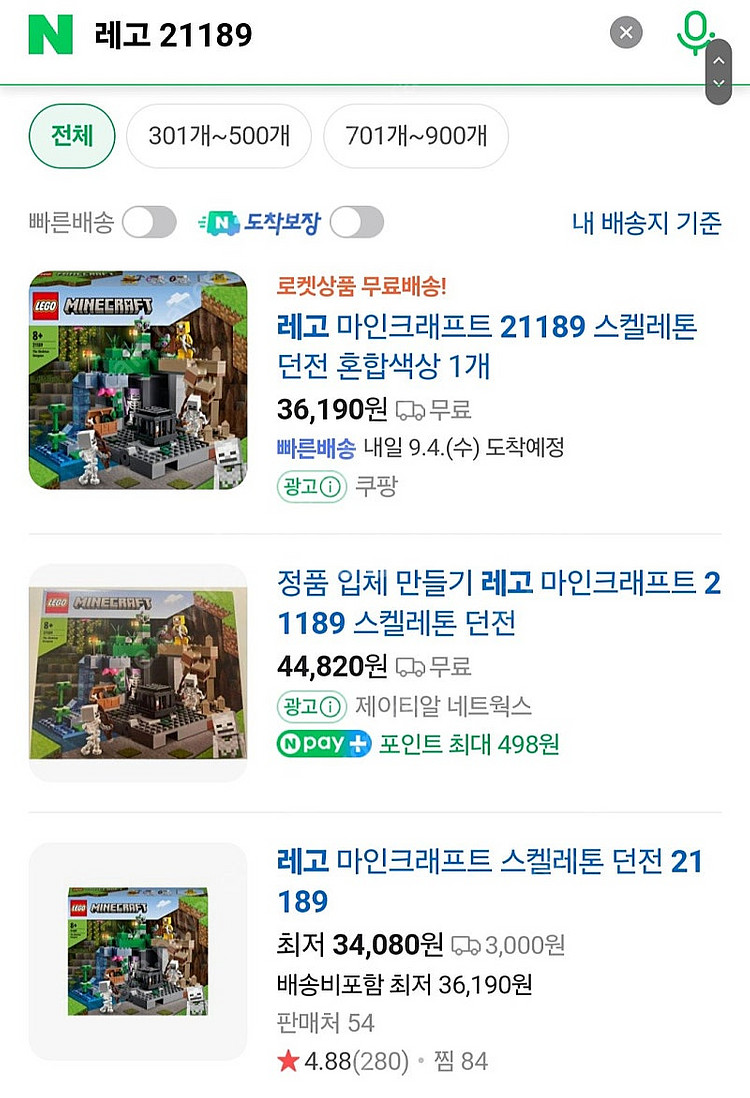Toggle the 빠른배송 switch

(149, 223)
